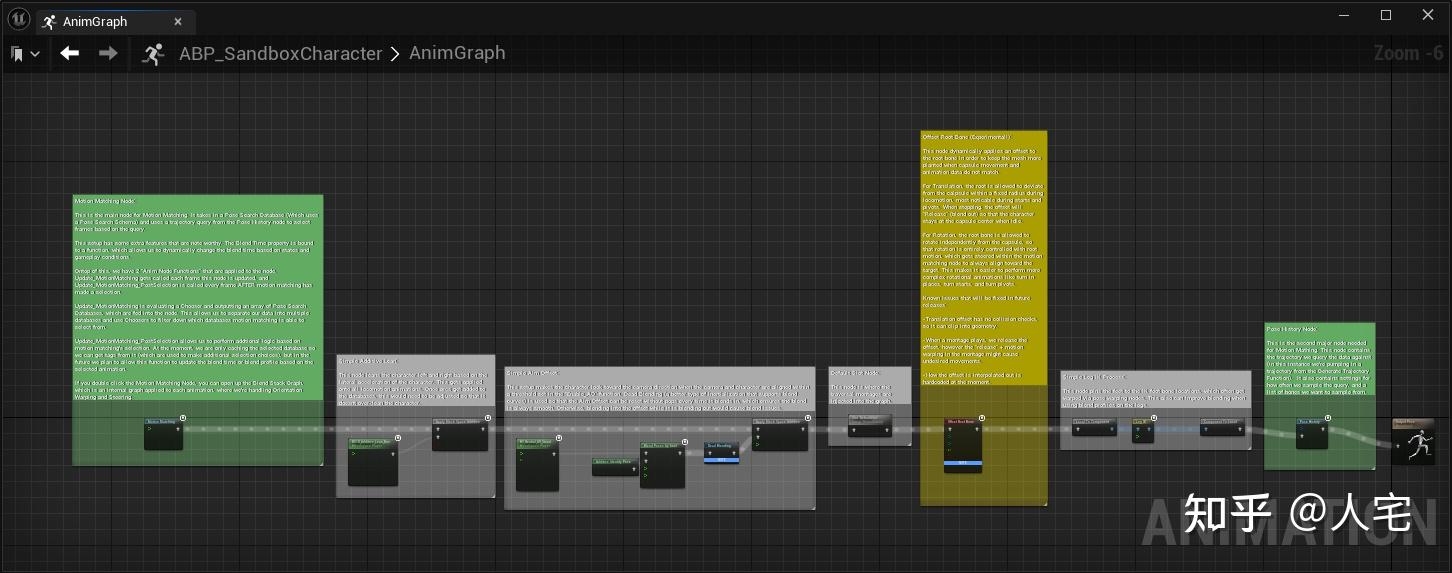Image resolution: width=1452 pixels, height=573 pixels.
Task: Select the Leg IK node
Action: pyautogui.click(x=1143, y=430)
